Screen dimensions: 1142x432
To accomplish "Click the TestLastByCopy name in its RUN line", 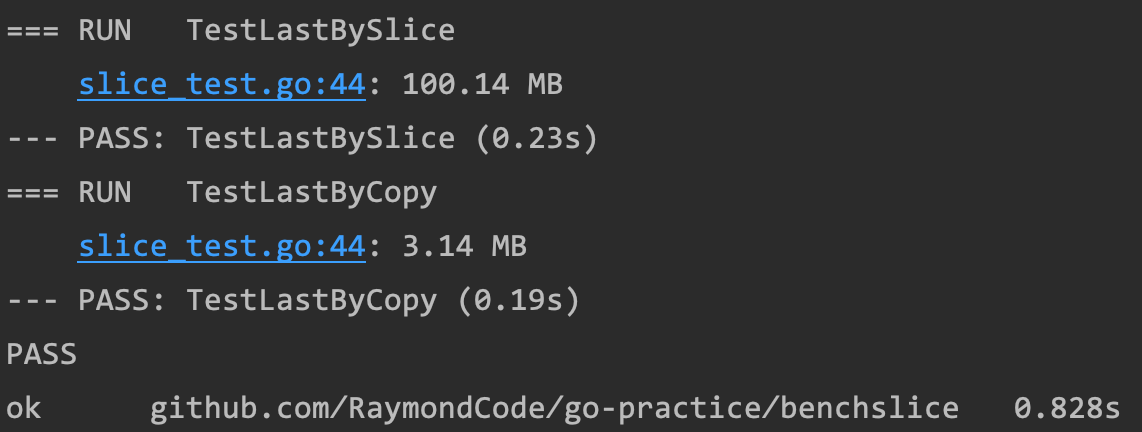I will click(x=311, y=192).
